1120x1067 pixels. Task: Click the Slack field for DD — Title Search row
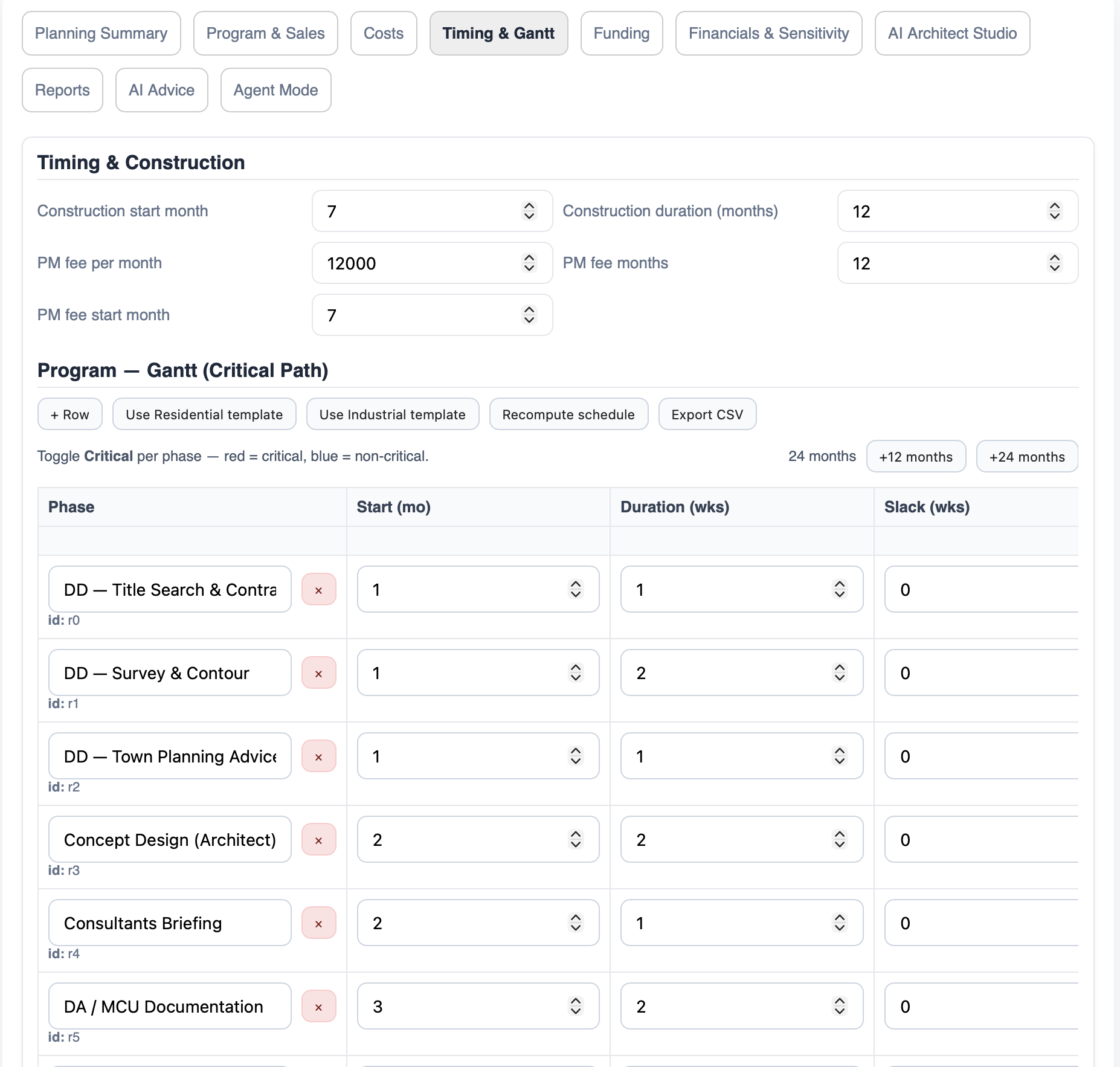tap(982, 589)
